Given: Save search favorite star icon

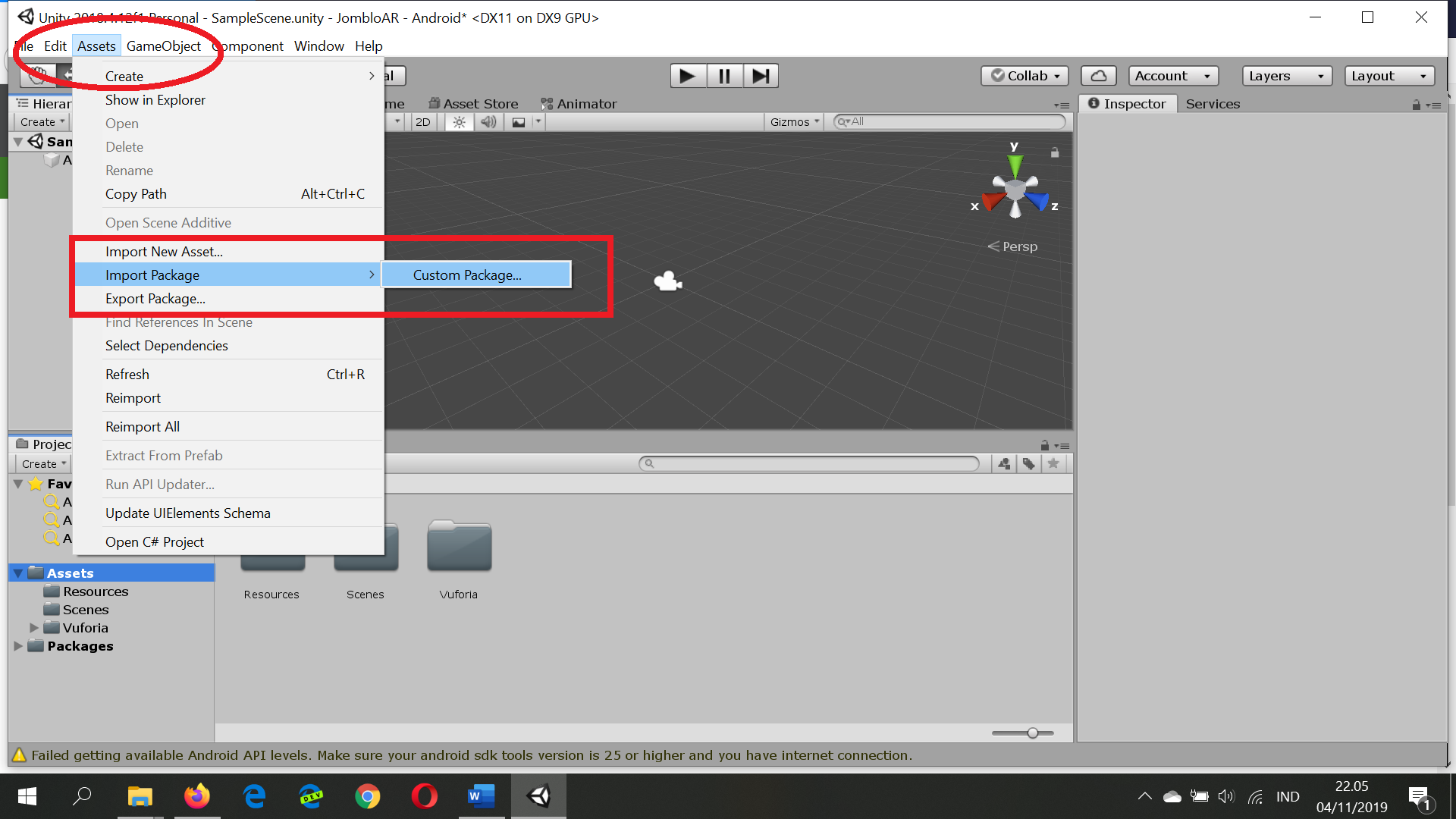Looking at the screenshot, I should pyautogui.click(x=1053, y=463).
